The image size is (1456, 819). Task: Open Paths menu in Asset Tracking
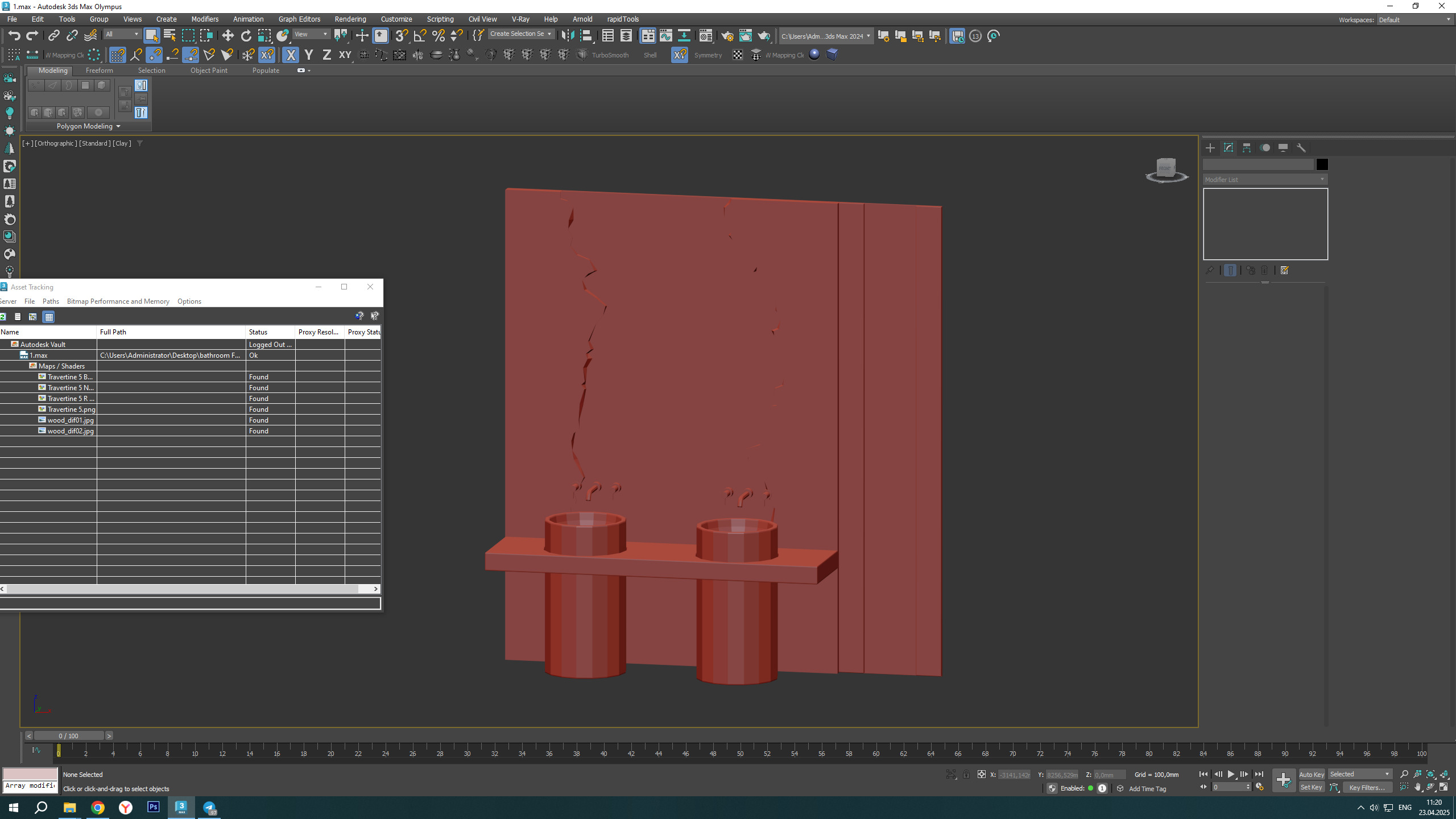[x=51, y=301]
